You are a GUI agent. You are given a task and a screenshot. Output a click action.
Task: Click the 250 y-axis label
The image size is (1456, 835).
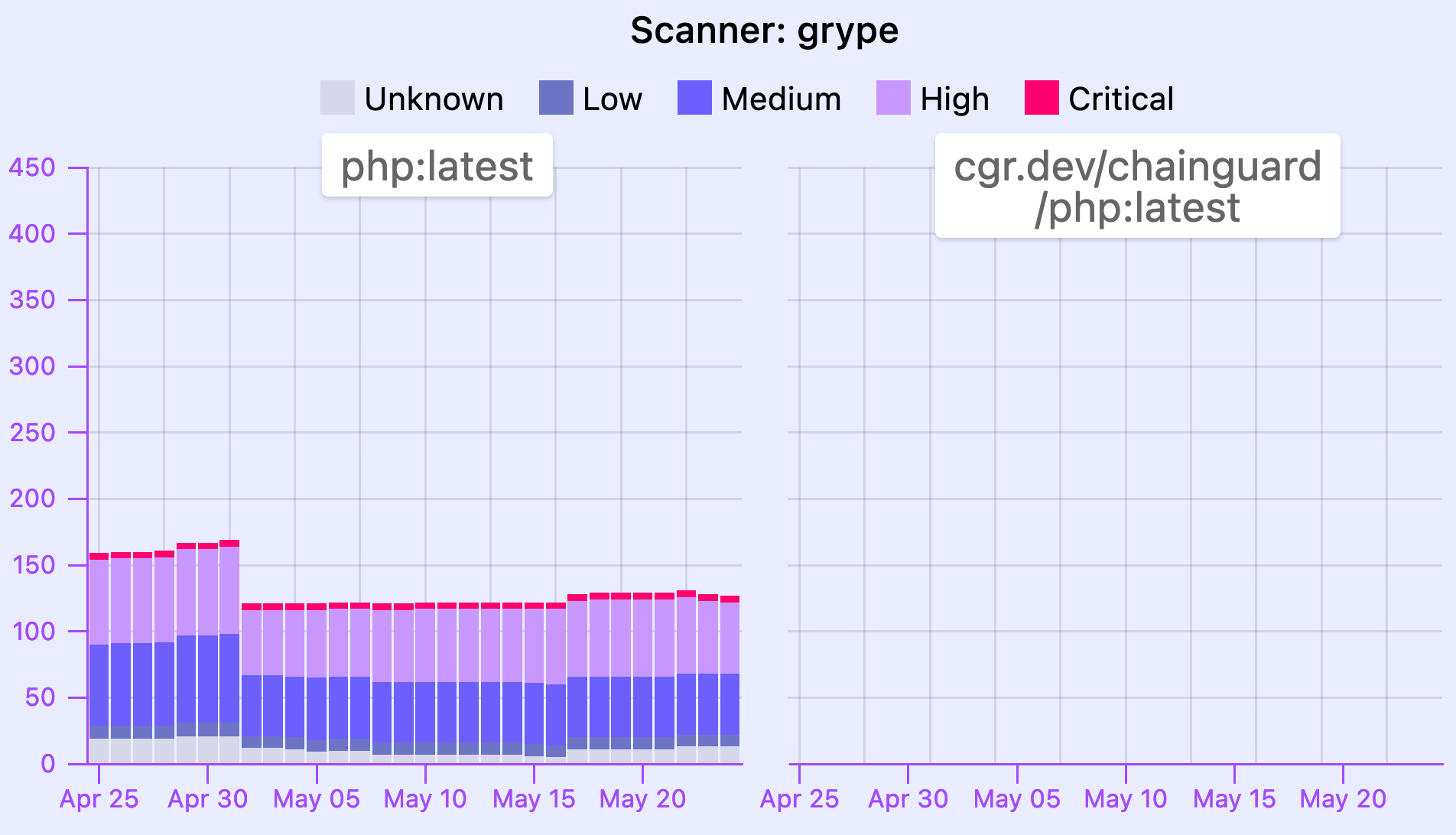tap(32, 432)
